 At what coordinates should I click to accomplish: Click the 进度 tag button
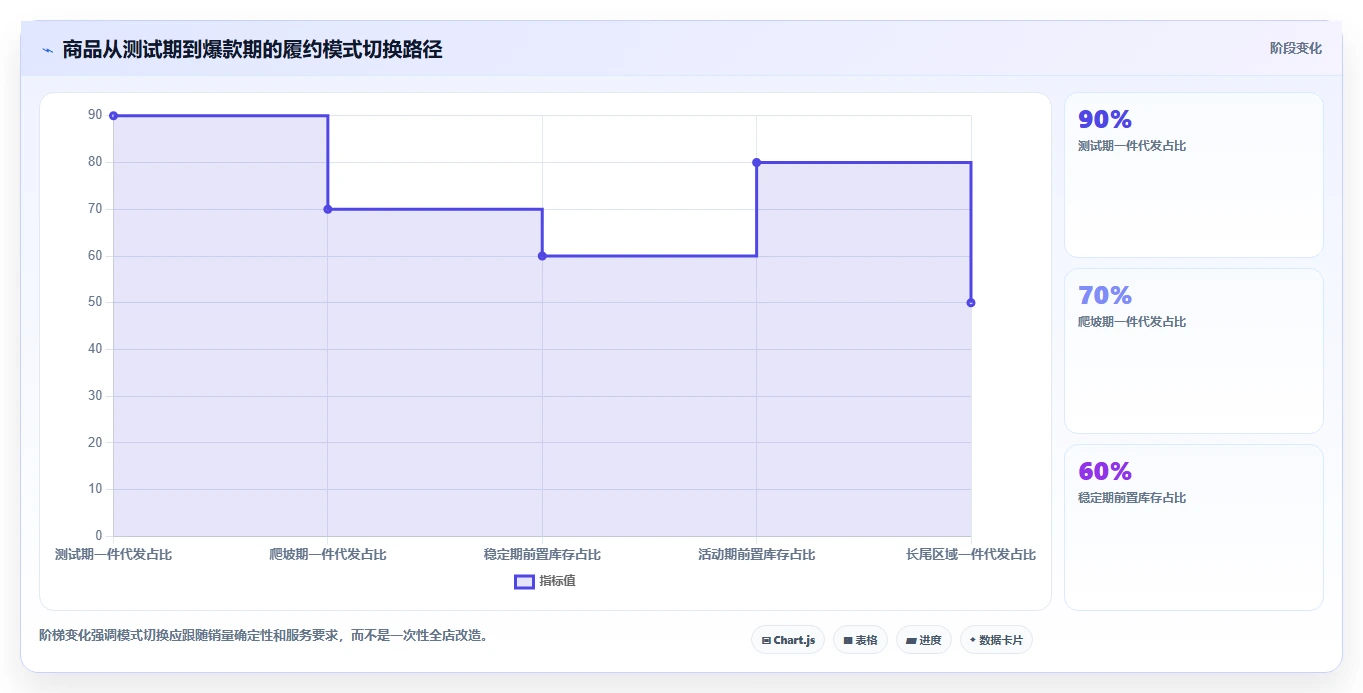click(923, 640)
